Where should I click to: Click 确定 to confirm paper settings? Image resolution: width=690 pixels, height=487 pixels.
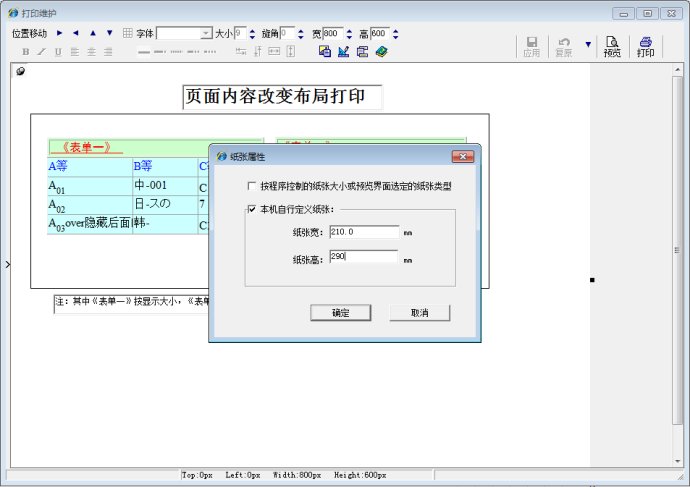click(340, 313)
